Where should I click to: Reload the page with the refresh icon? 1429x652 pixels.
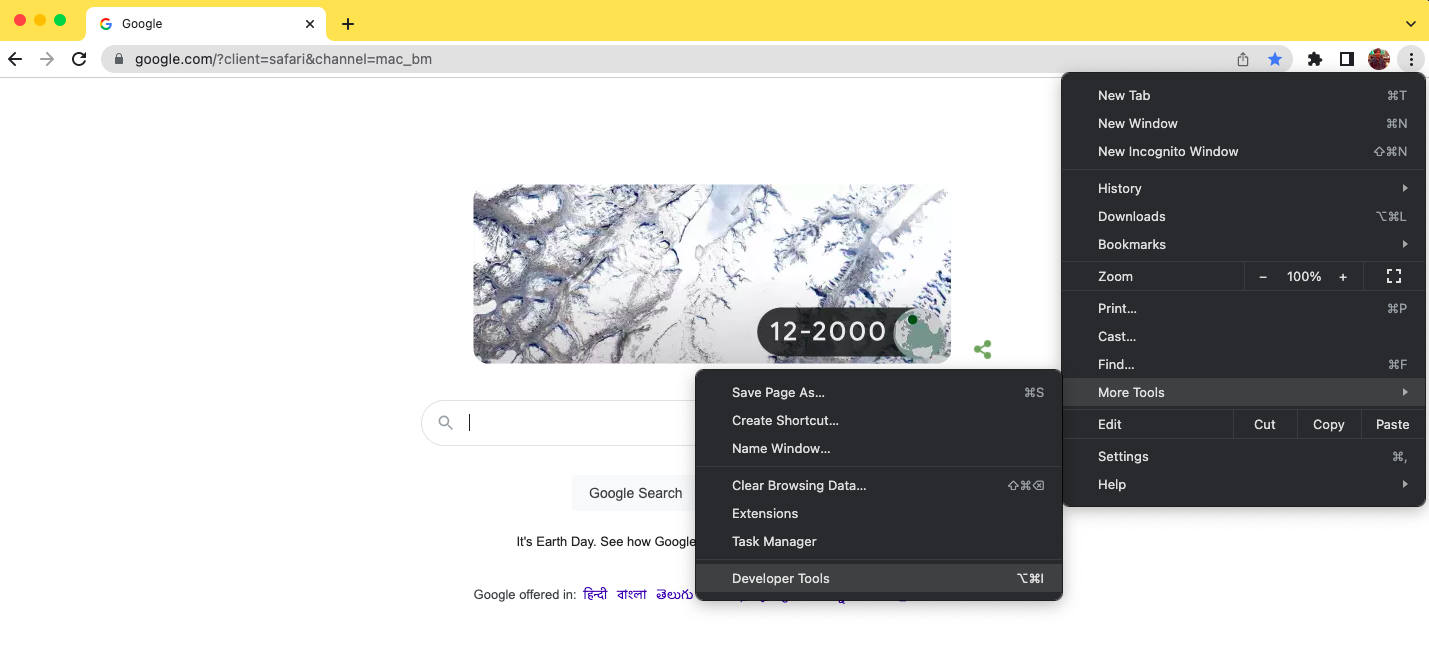[x=79, y=59]
